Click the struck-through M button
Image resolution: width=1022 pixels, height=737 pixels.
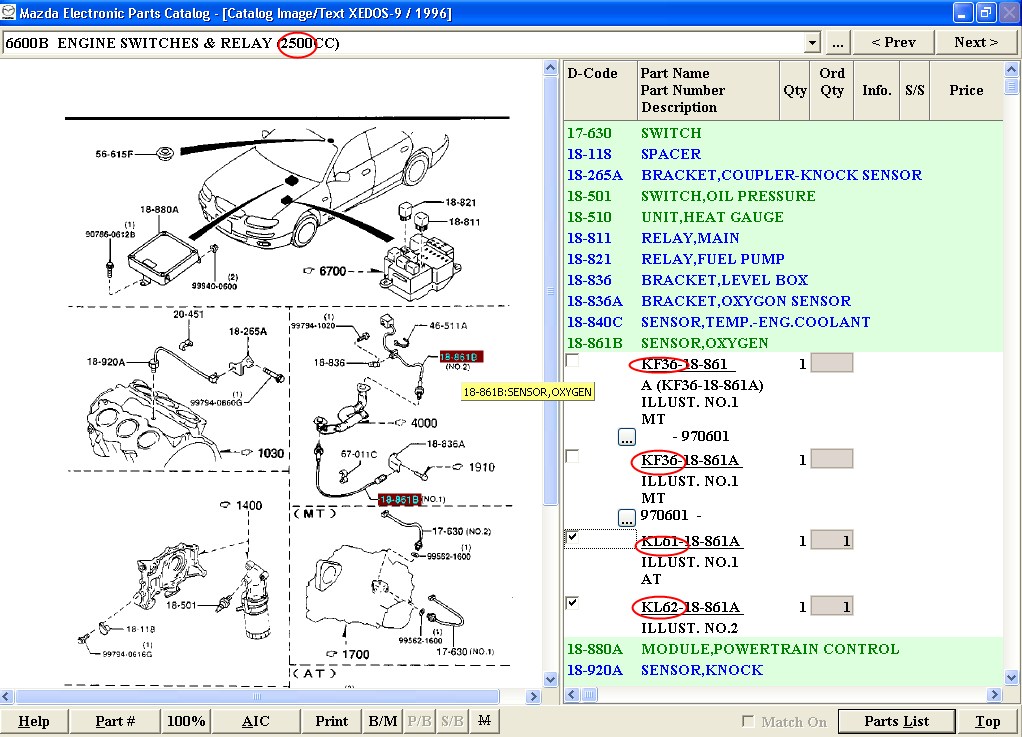coord(484,721)
